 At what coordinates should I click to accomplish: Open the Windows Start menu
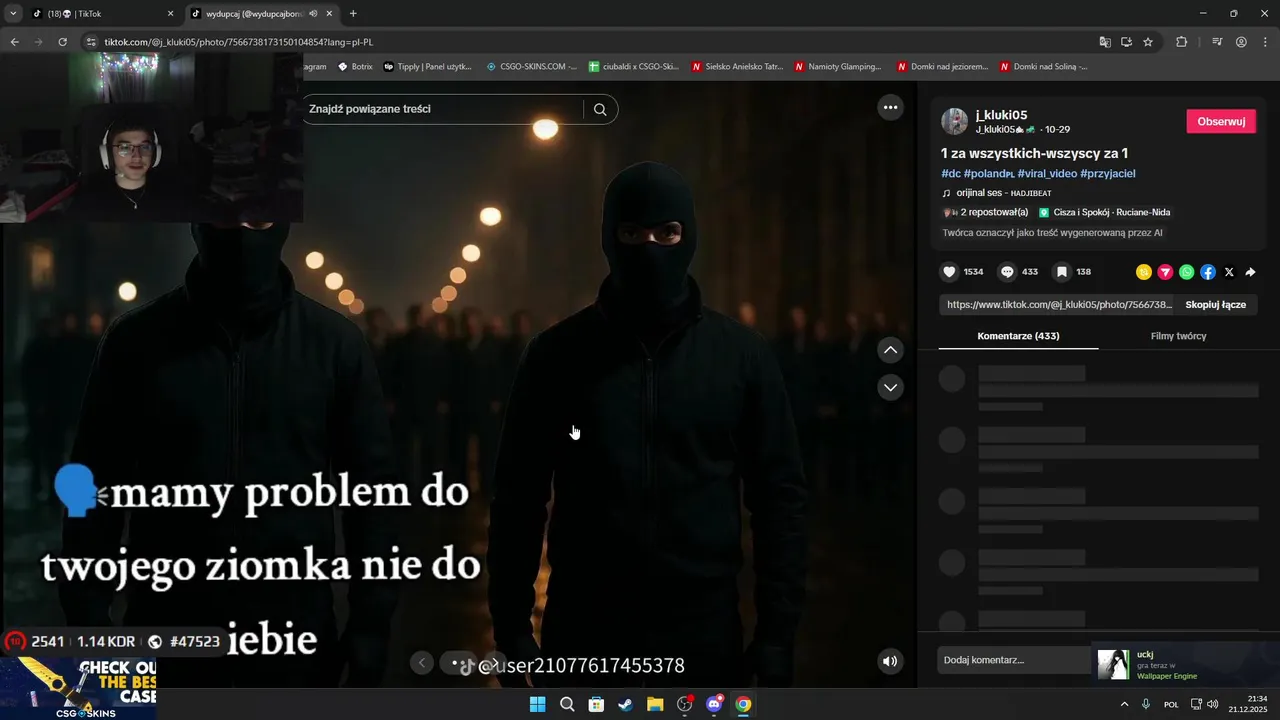[537, 704]
